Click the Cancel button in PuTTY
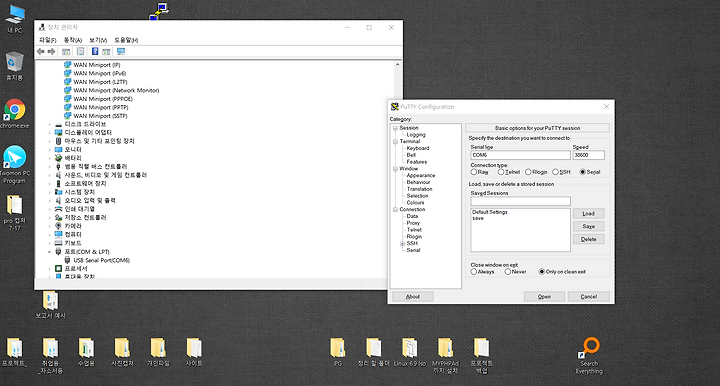Viewport: 720px width, 386px height. (x=589, y=296)
